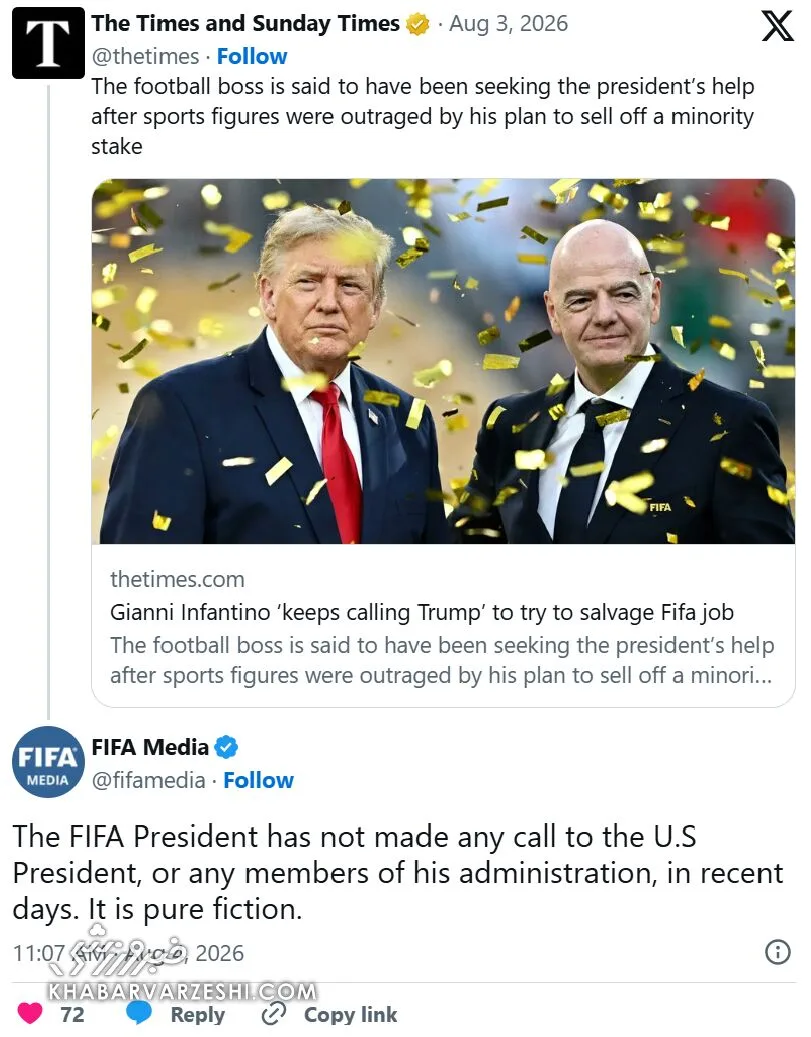Click FIFA Media blue verified badge

(x=226, y=747)
